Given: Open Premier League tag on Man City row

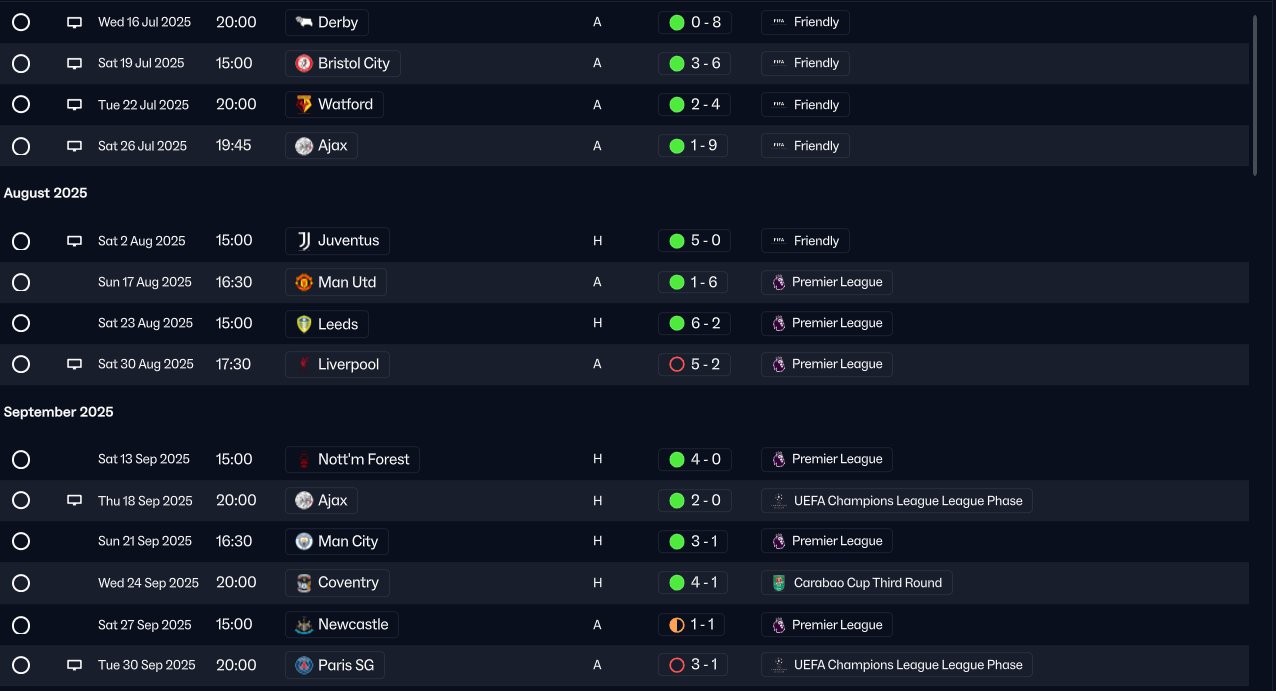Looking at the screenshot, I should coord(826,541).
